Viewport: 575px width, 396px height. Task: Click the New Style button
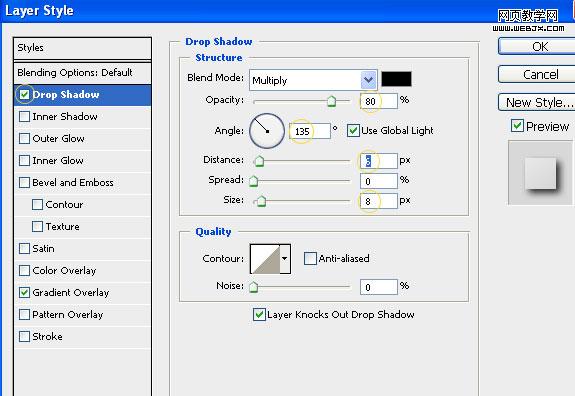point(536,102)
